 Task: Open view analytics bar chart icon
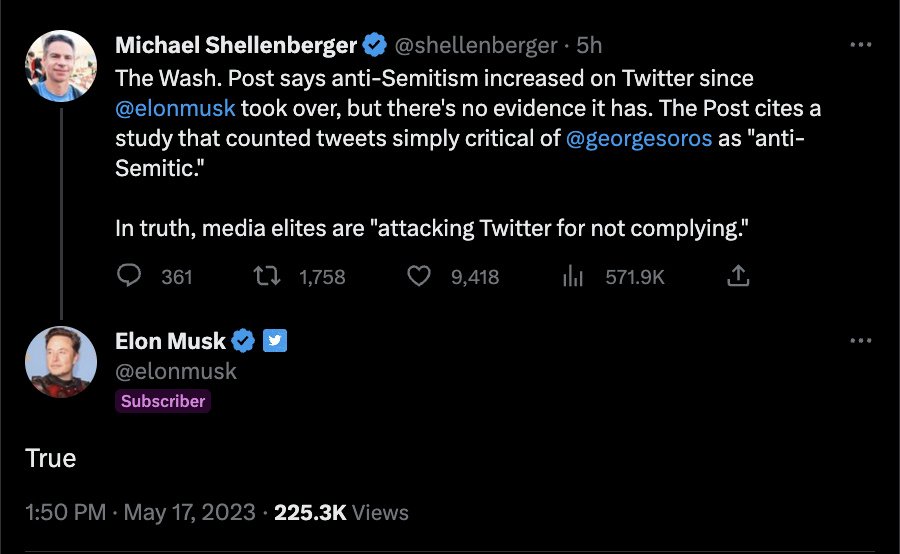574,276
